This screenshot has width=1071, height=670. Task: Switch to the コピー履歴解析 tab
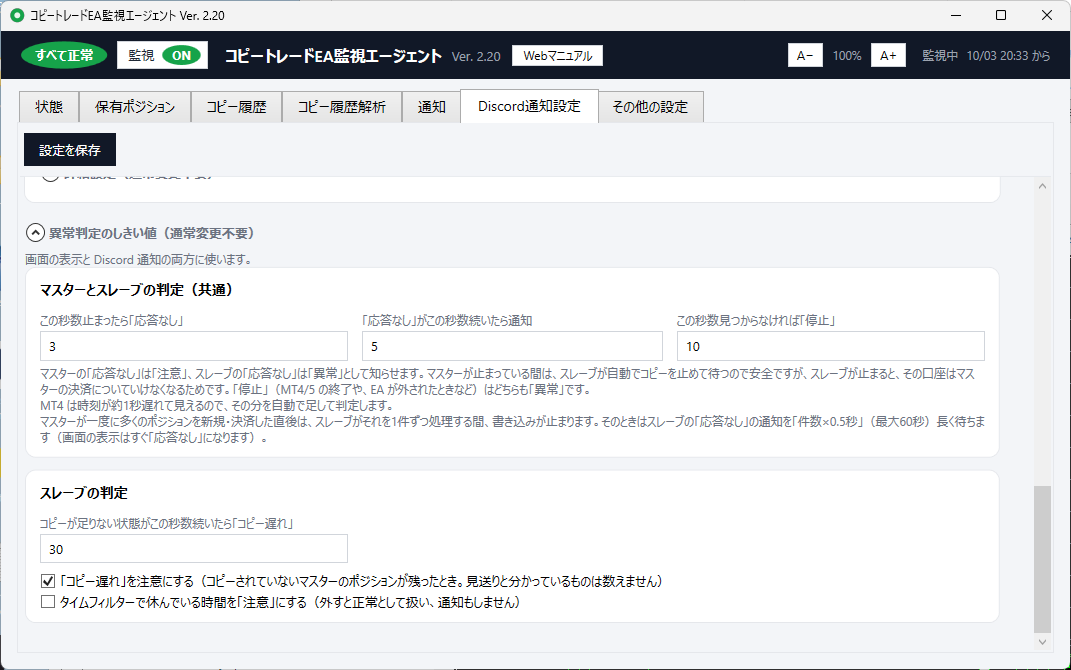click(342, 107)
